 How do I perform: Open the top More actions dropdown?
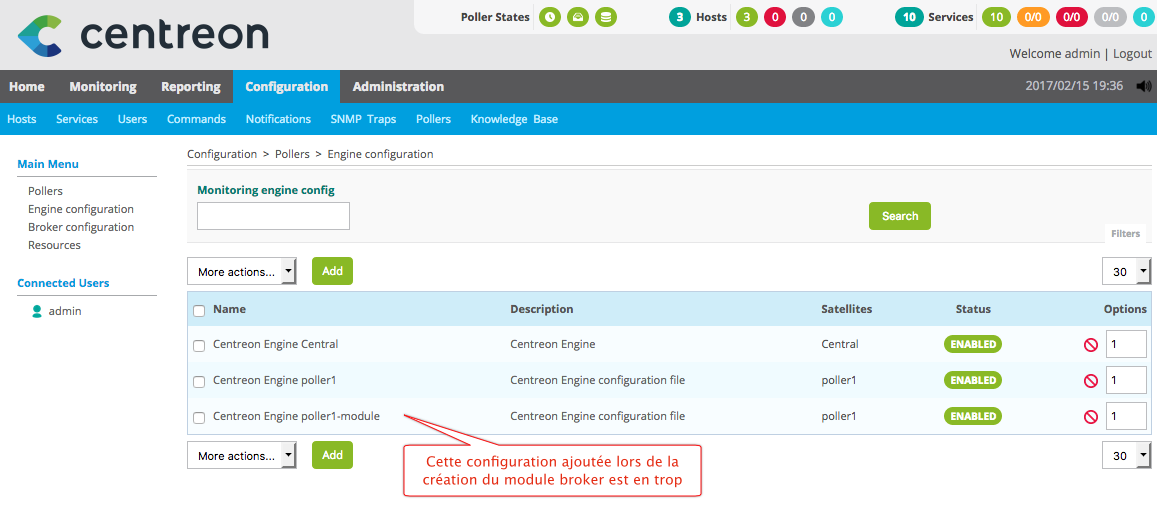[x=242, y=272]
